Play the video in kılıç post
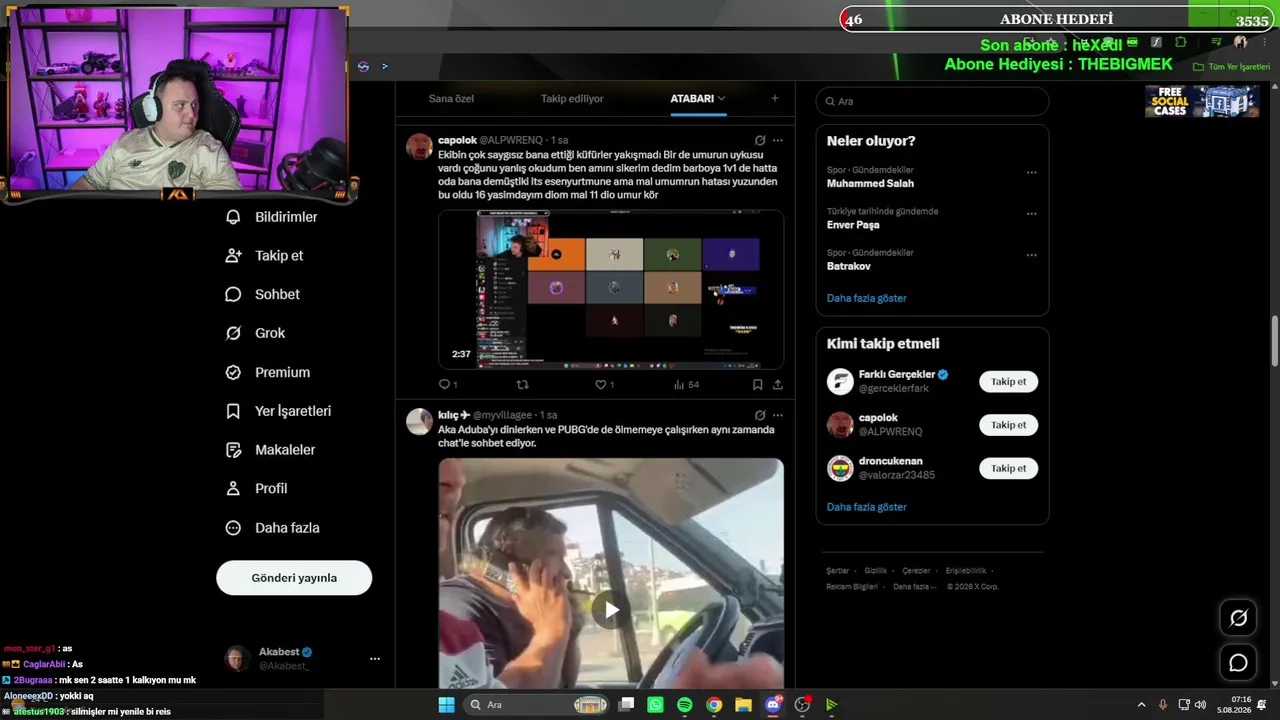The width and height of the screenshot is (1280, 720). (x=611, y=610)
